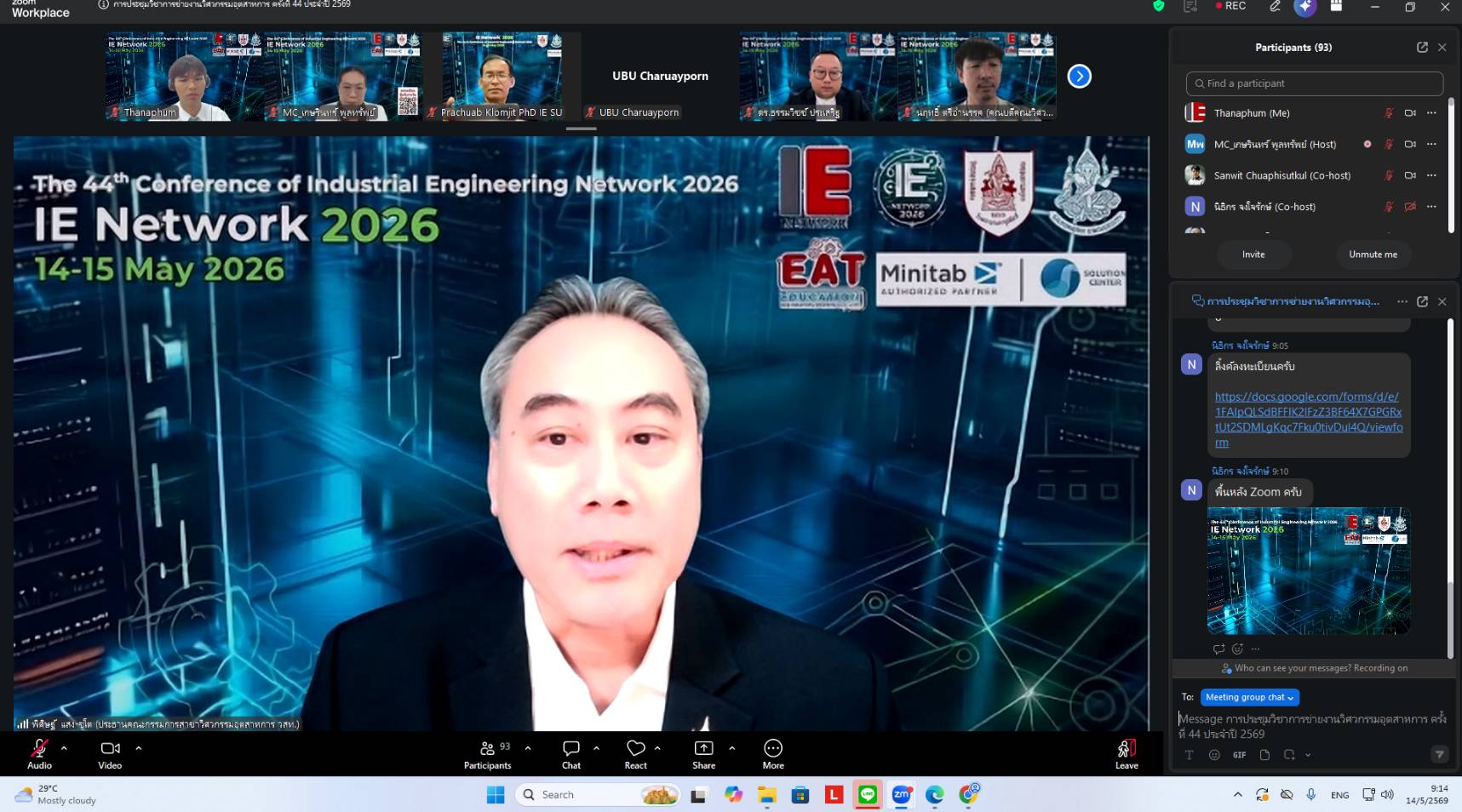This screenshot has height=812, width=1462.
Task: Show next video thumbnails with blue arrow
Action: tap(1079, 77)
